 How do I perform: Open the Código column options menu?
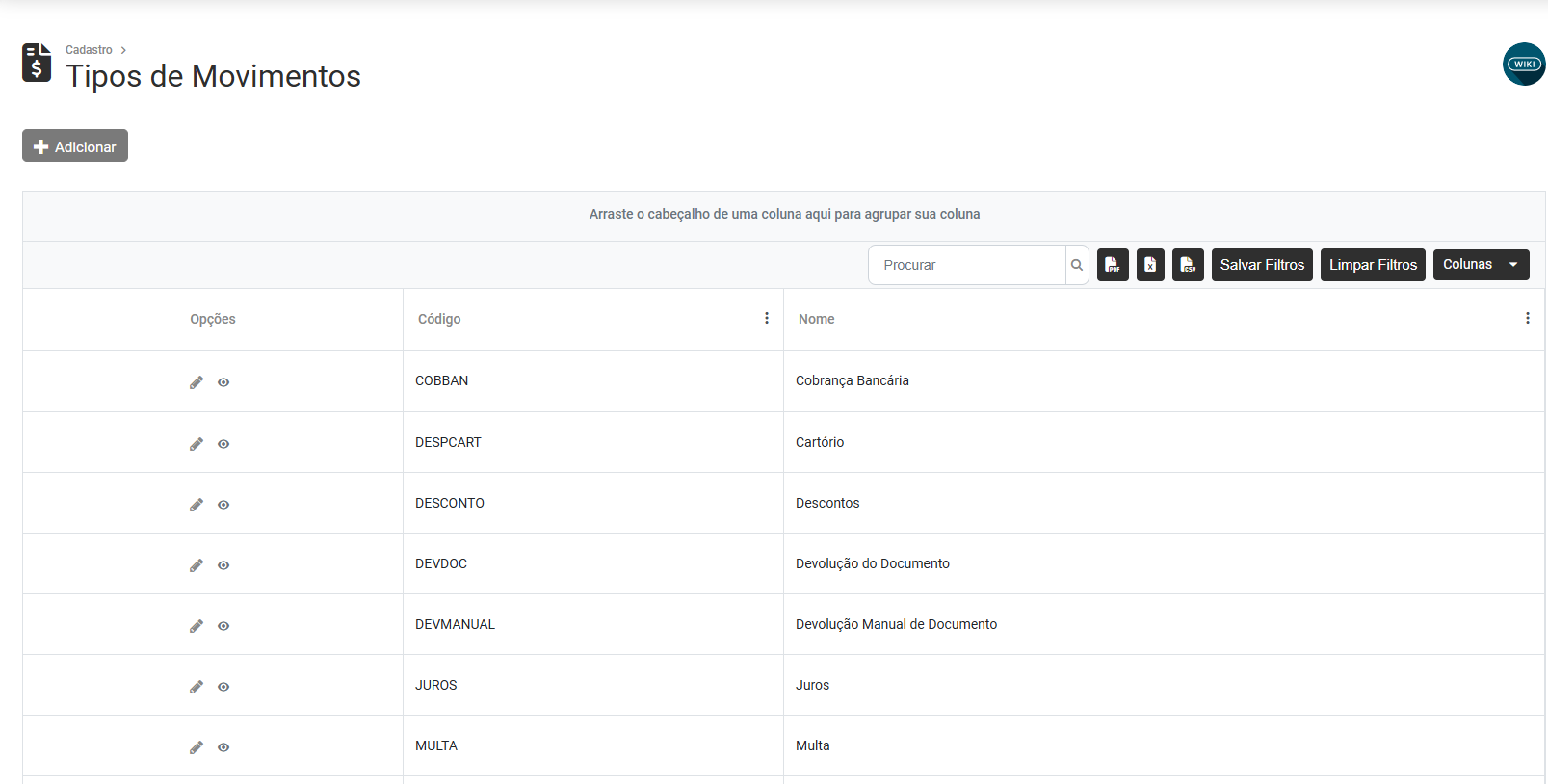(x=767, y=318)
